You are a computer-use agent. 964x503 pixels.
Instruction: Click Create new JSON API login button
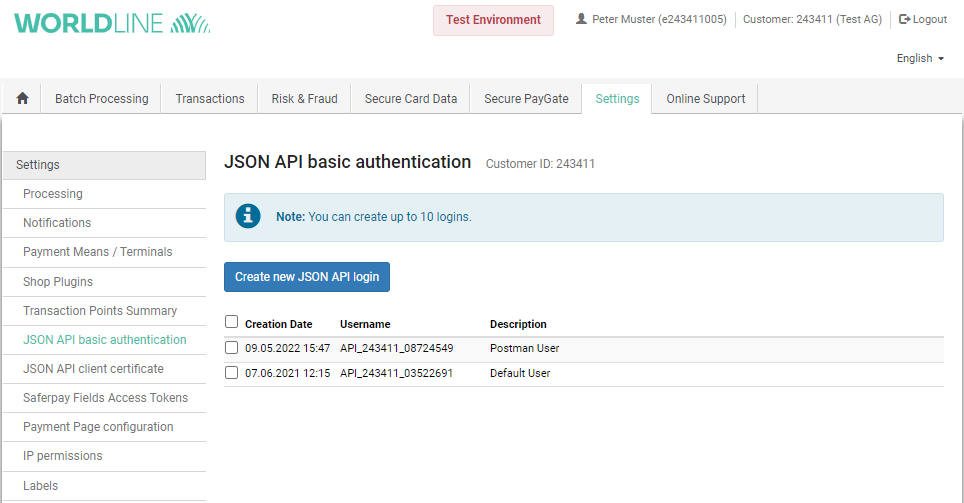pos(307,277)
